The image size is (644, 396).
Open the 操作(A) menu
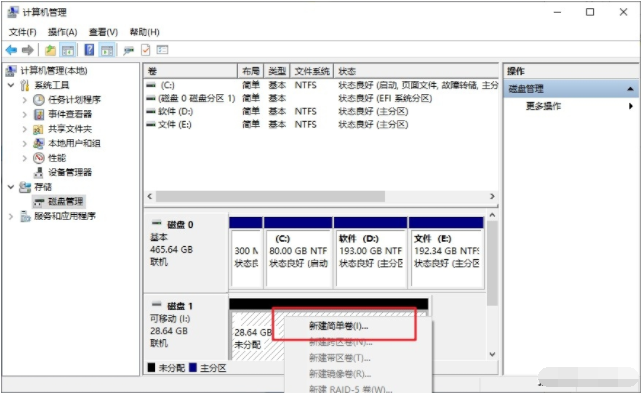[62, 32]
